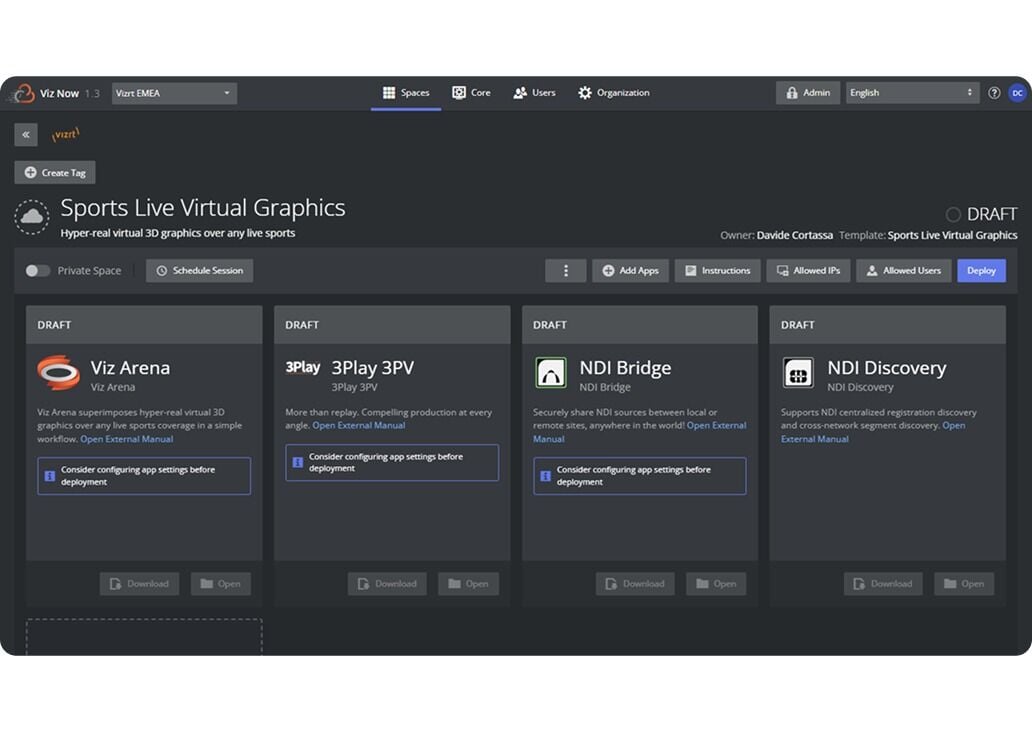Image resolution: width=1032 pixels, height=732 pixels.
Task: Click the NDI Bridge app icon
Action: coord(550,373)
